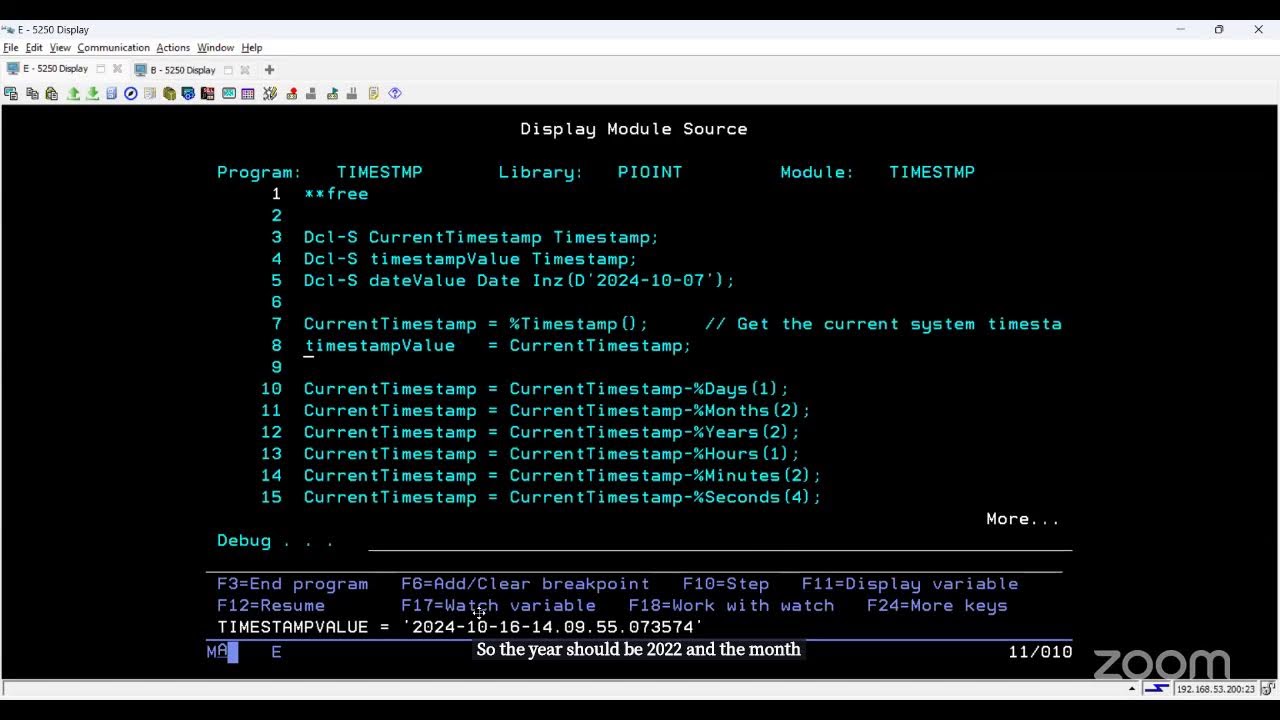The height and width of the screenshot is (720, 1280).
Task: Click the Copy toolbar icon
Action: click(x=32, y=93)
